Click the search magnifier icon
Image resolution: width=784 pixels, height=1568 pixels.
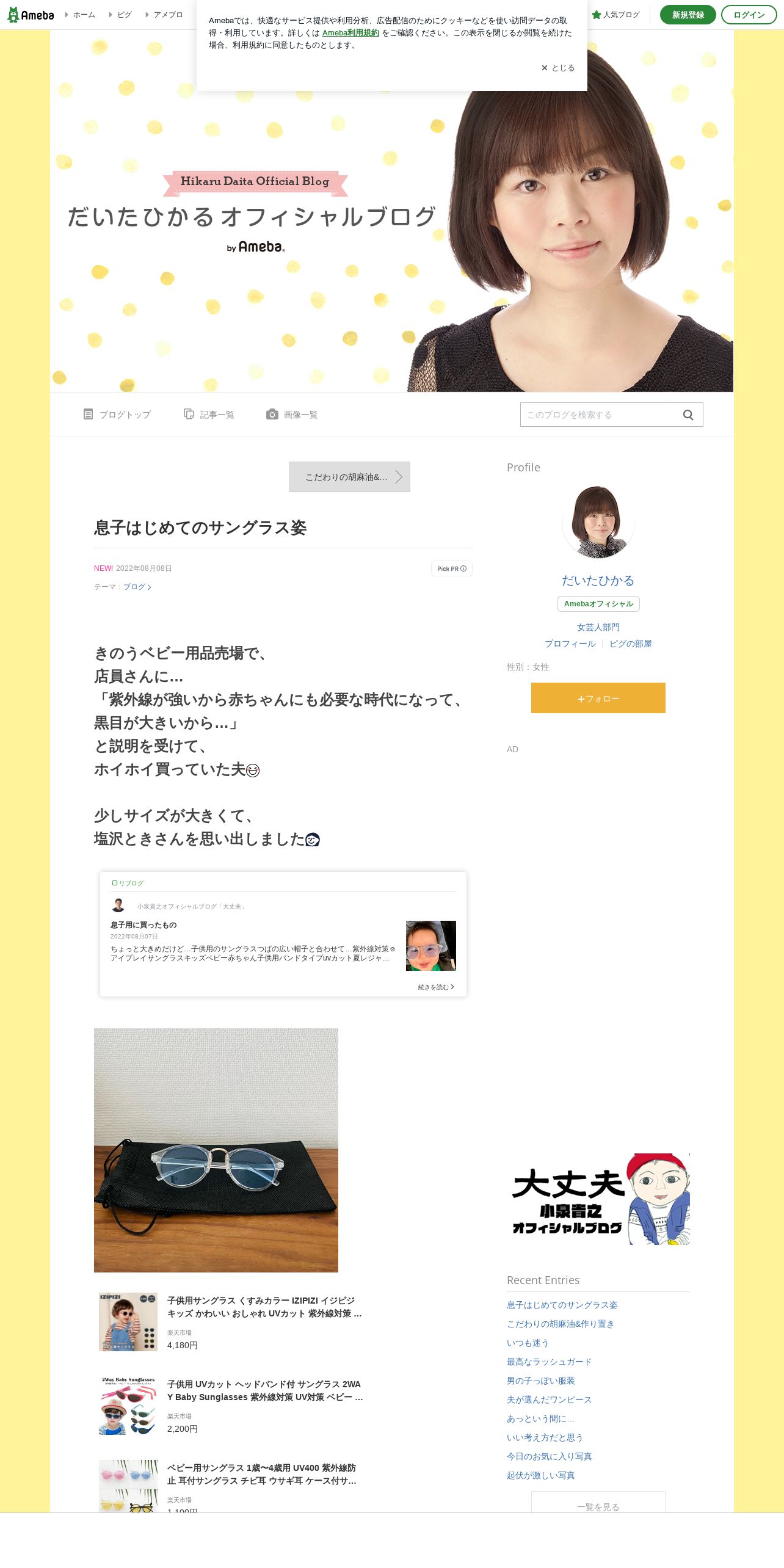click(688, 415)
